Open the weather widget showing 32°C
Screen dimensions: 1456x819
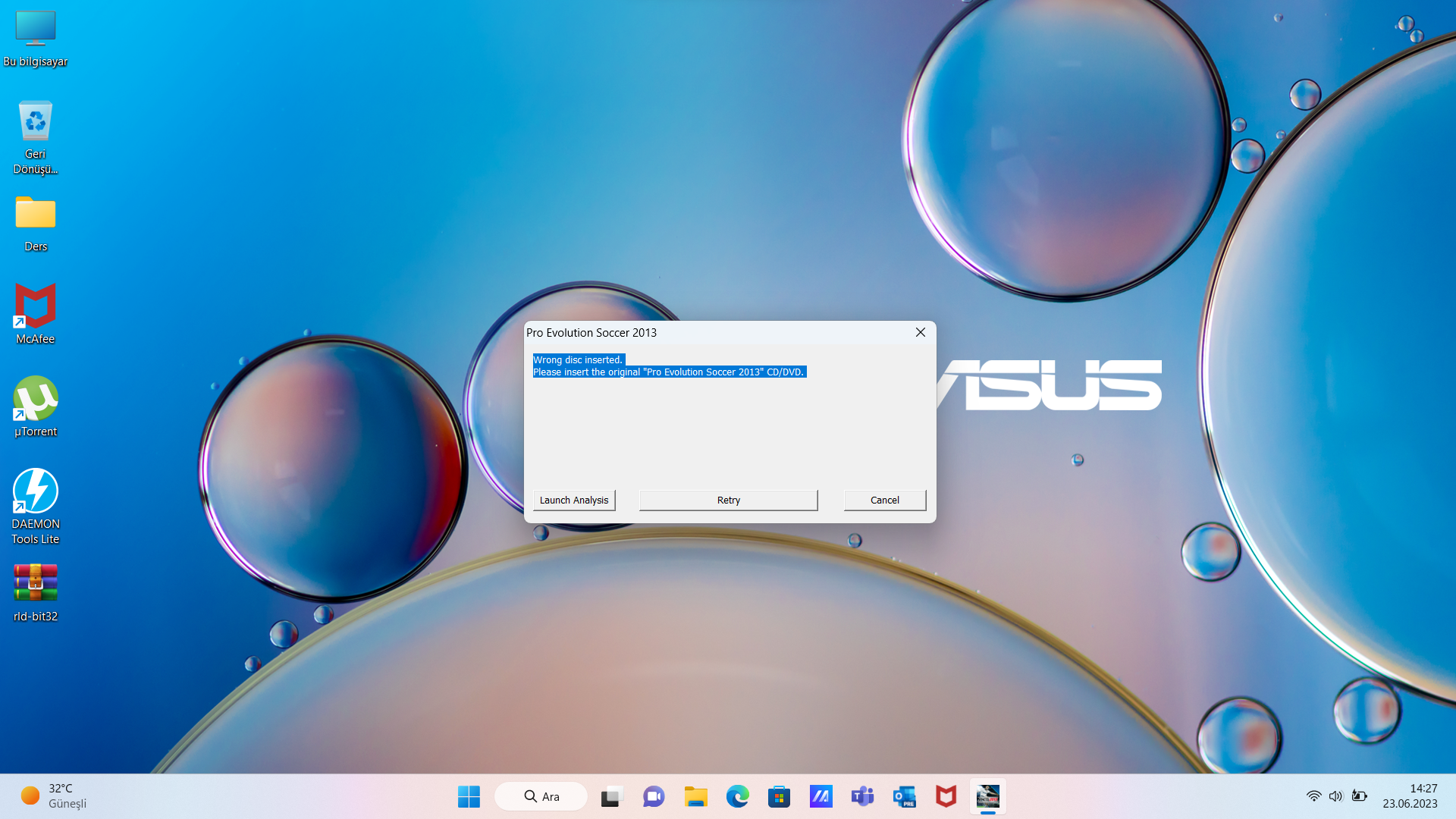click(x=53, y=796)
